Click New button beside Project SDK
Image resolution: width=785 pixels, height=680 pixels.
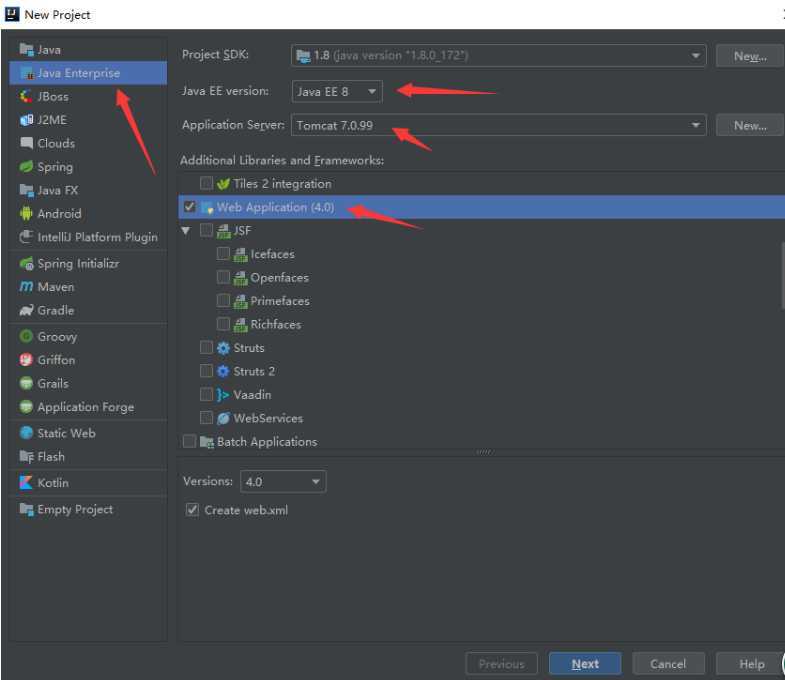(x=750, y=56)
